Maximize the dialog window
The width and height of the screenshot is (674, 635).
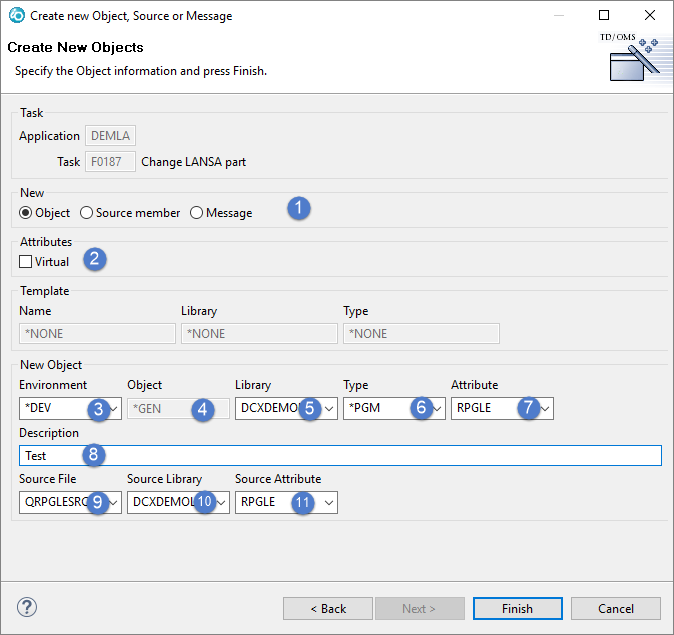tap(603, 15)
